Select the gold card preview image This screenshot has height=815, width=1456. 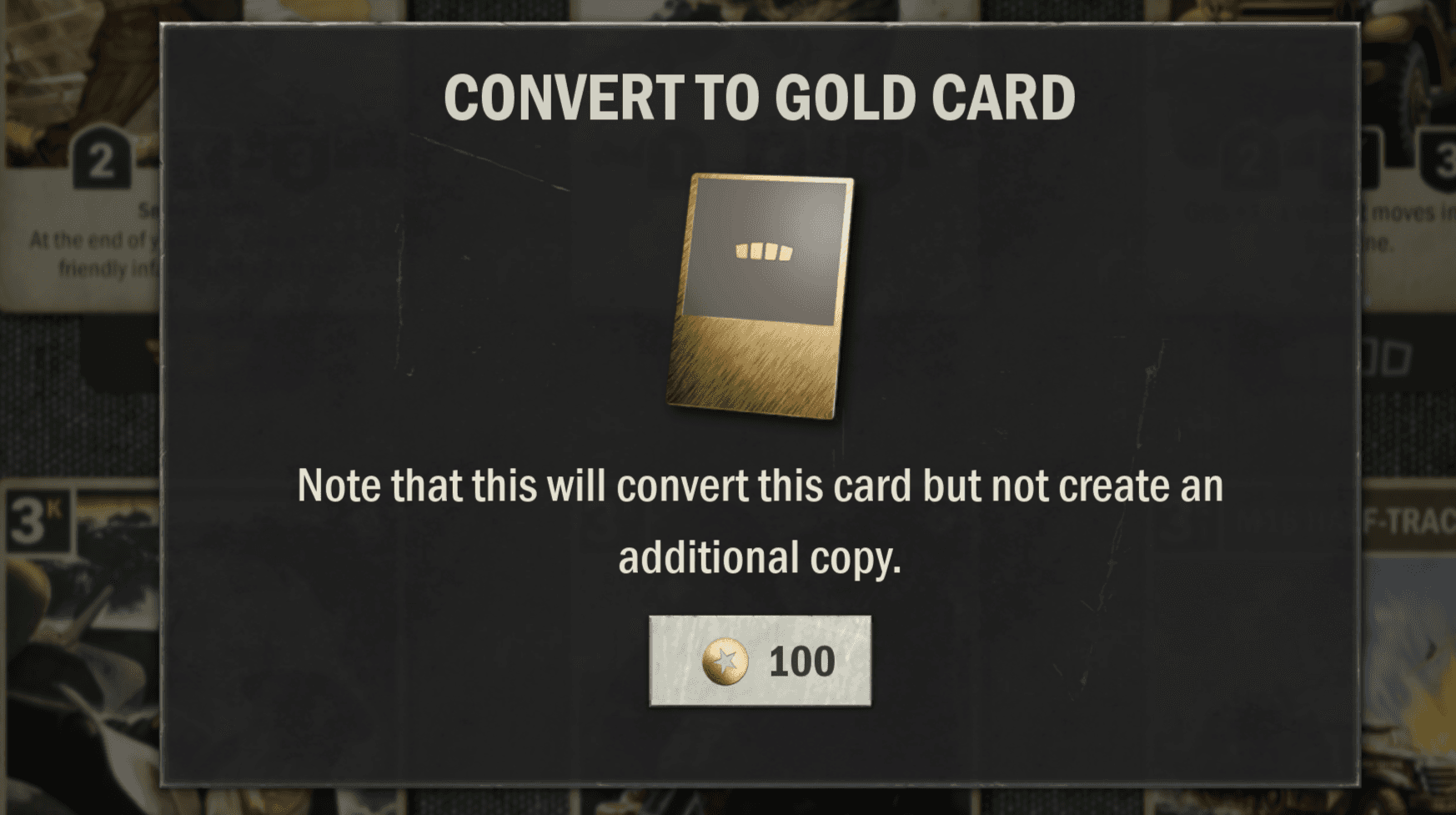coord(760,296)
